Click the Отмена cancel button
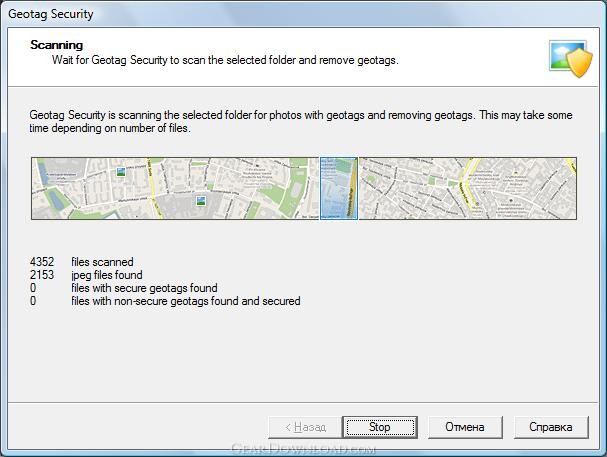607x457 pixels. click(x=465, y=427)
